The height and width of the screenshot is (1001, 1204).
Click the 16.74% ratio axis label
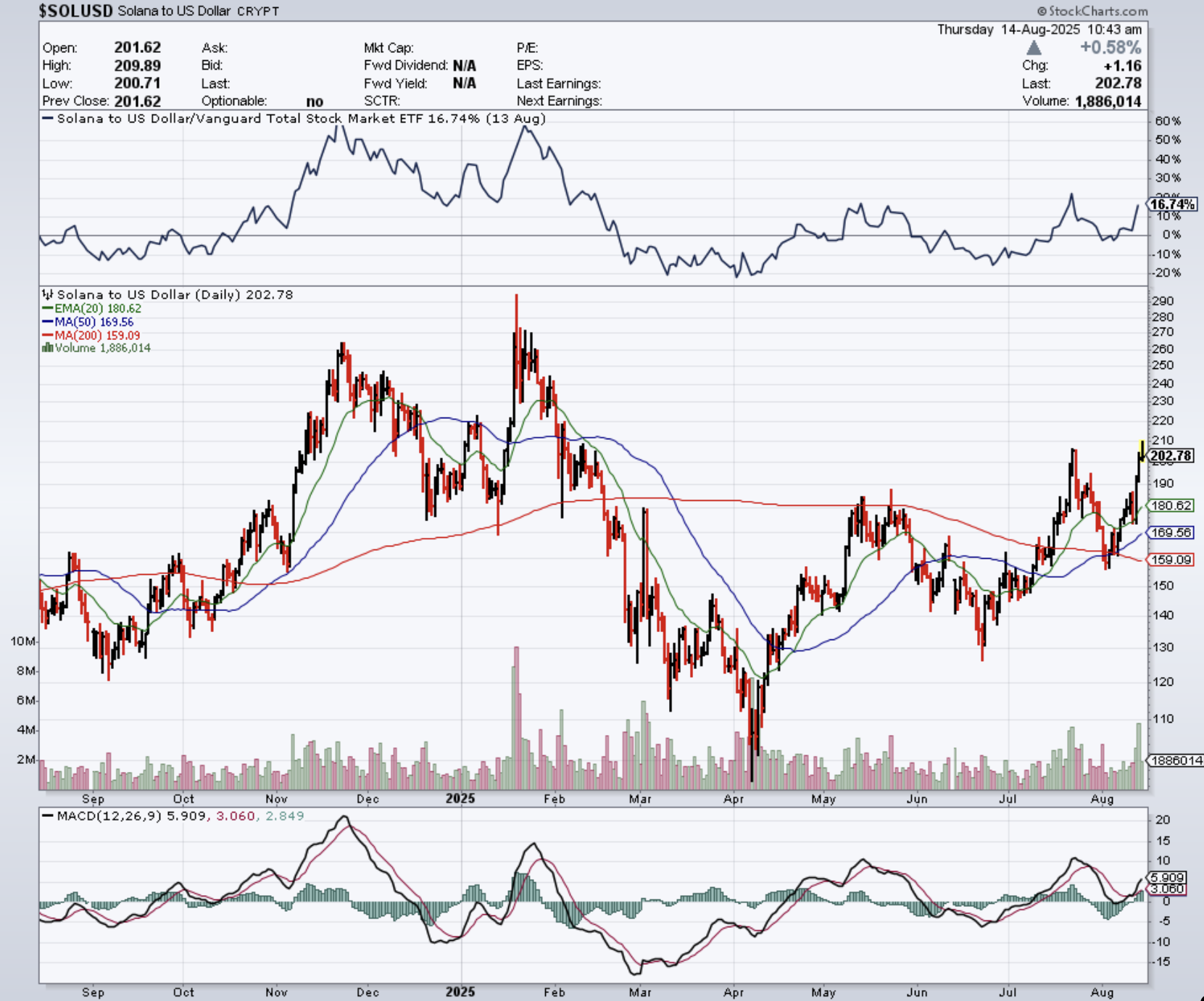pos(1172,204)
